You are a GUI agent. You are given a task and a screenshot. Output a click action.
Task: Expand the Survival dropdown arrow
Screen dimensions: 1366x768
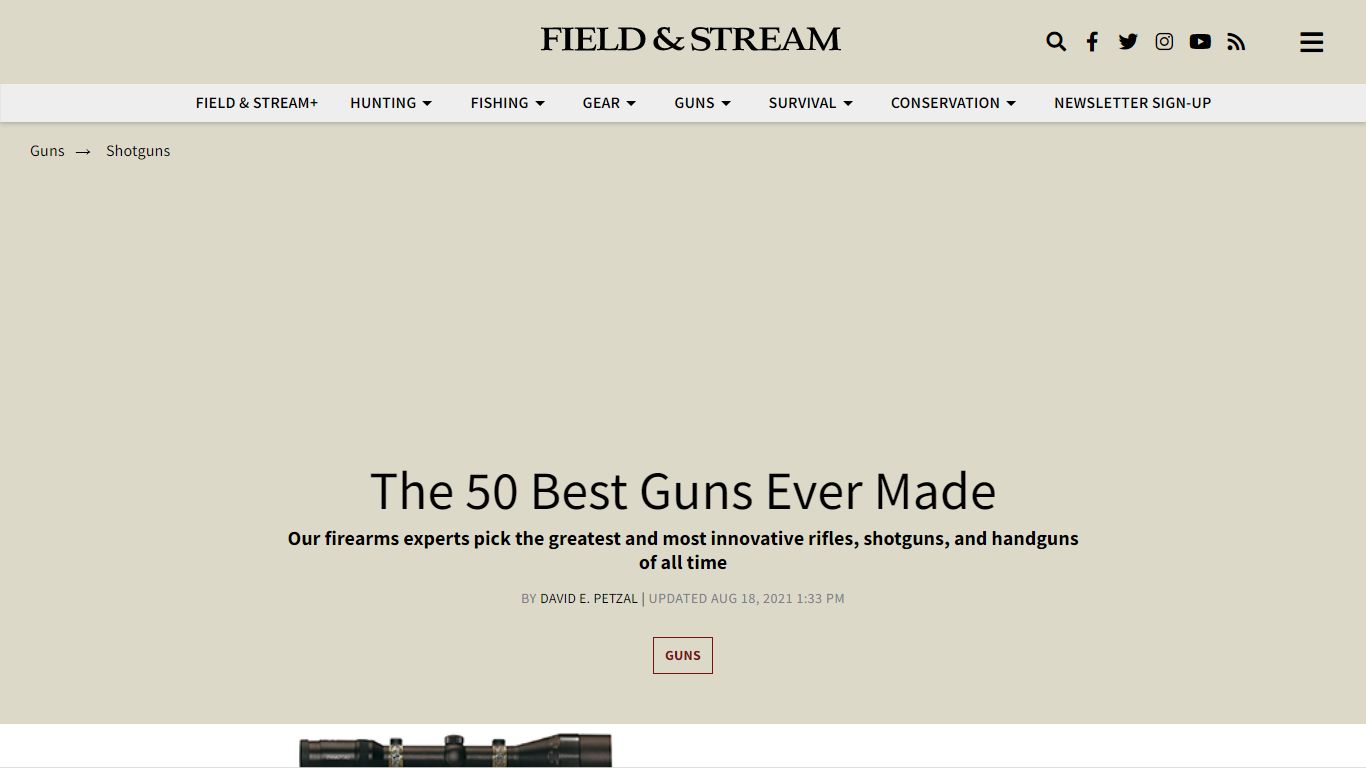tap(848, 103)
